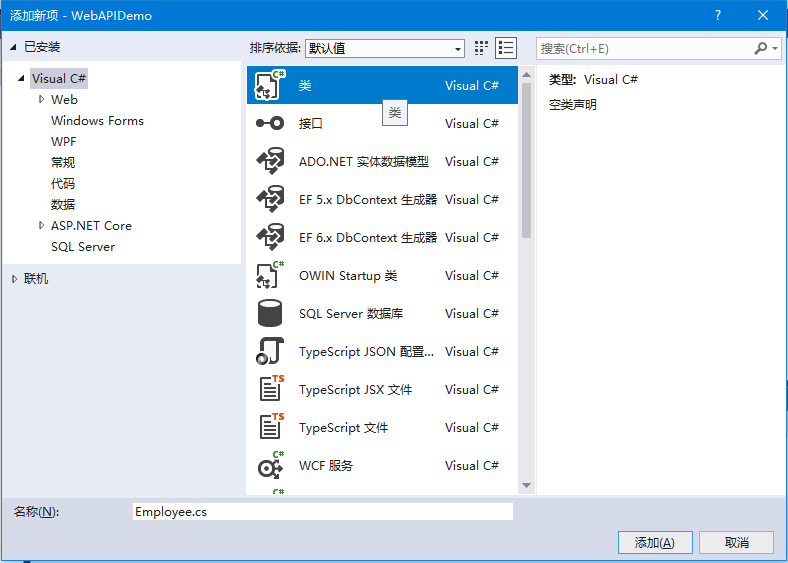Pick the EF 5.x DbContext 生成器 icon
The image size is (788, 563).
pyautogui.click(x=270, y=200)
